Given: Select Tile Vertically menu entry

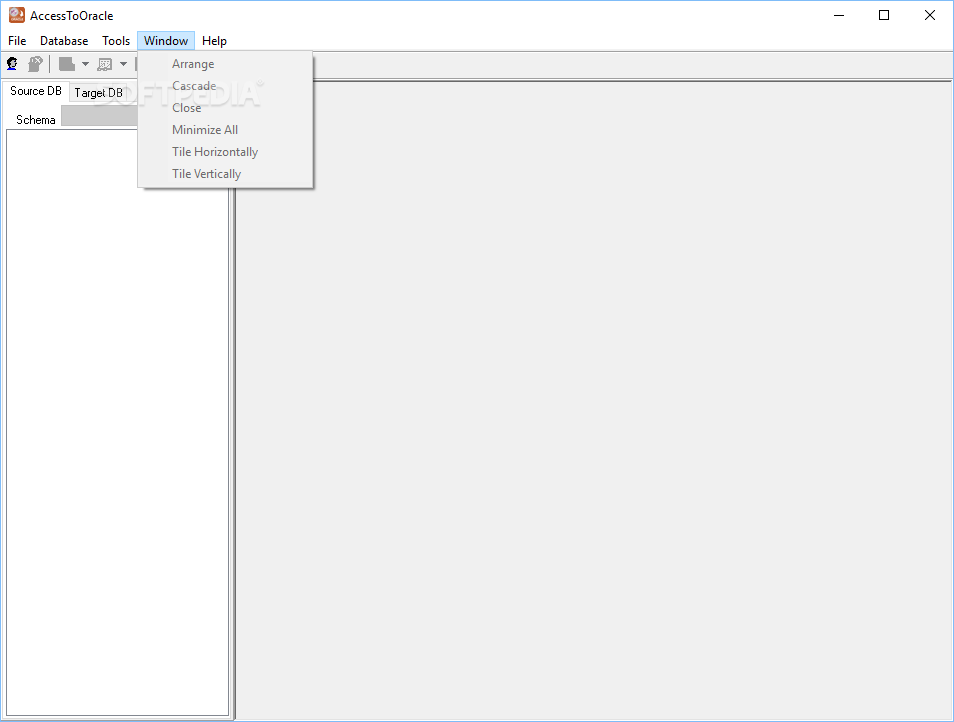Looking at the screenshot, I should pyautogui.click(x=226, y=173).
